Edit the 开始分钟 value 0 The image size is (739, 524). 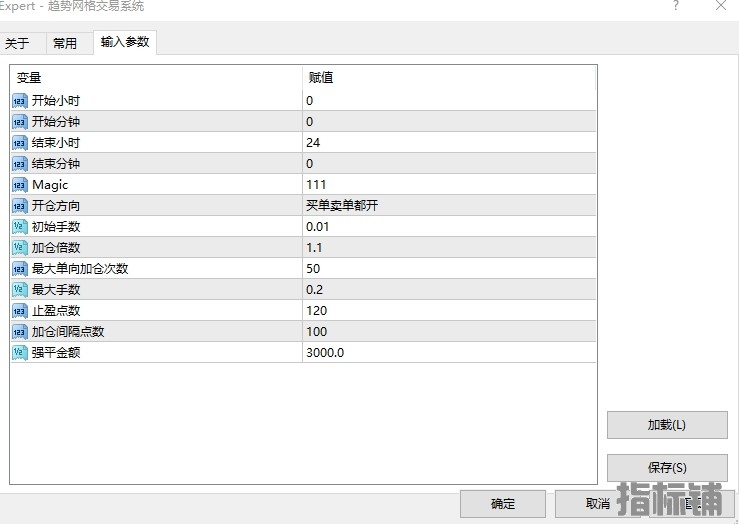tap(449, 122)
